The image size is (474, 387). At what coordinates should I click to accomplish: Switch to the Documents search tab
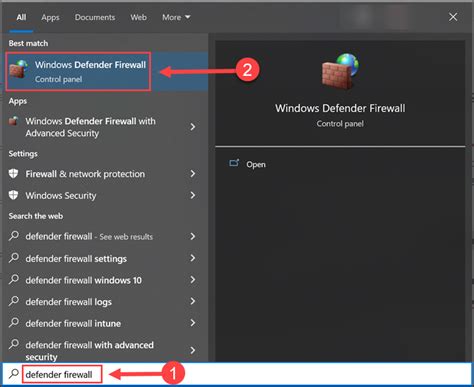point(95,17)
